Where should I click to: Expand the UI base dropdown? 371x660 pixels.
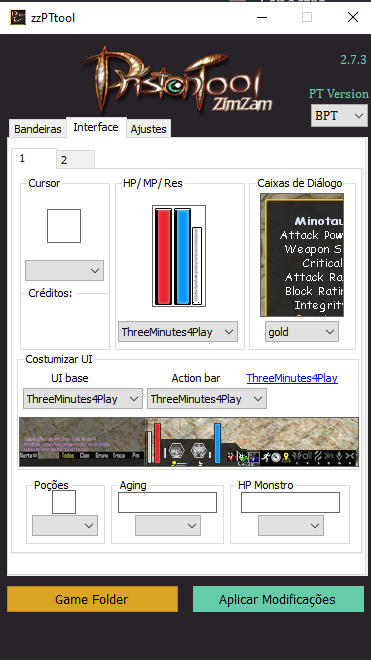click(x=83, y=399)
